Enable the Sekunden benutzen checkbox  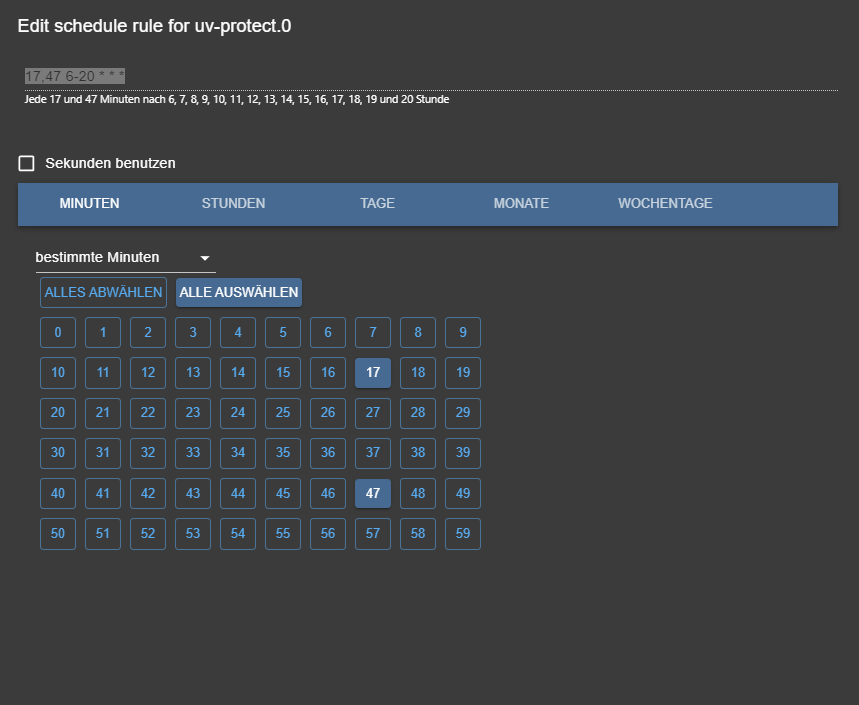[26, 163]
